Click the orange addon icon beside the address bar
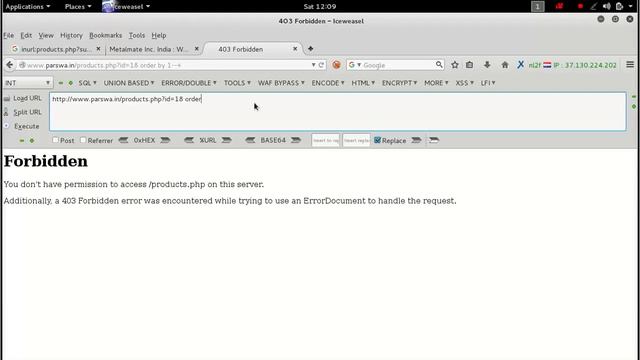 [x=336, y=65]
